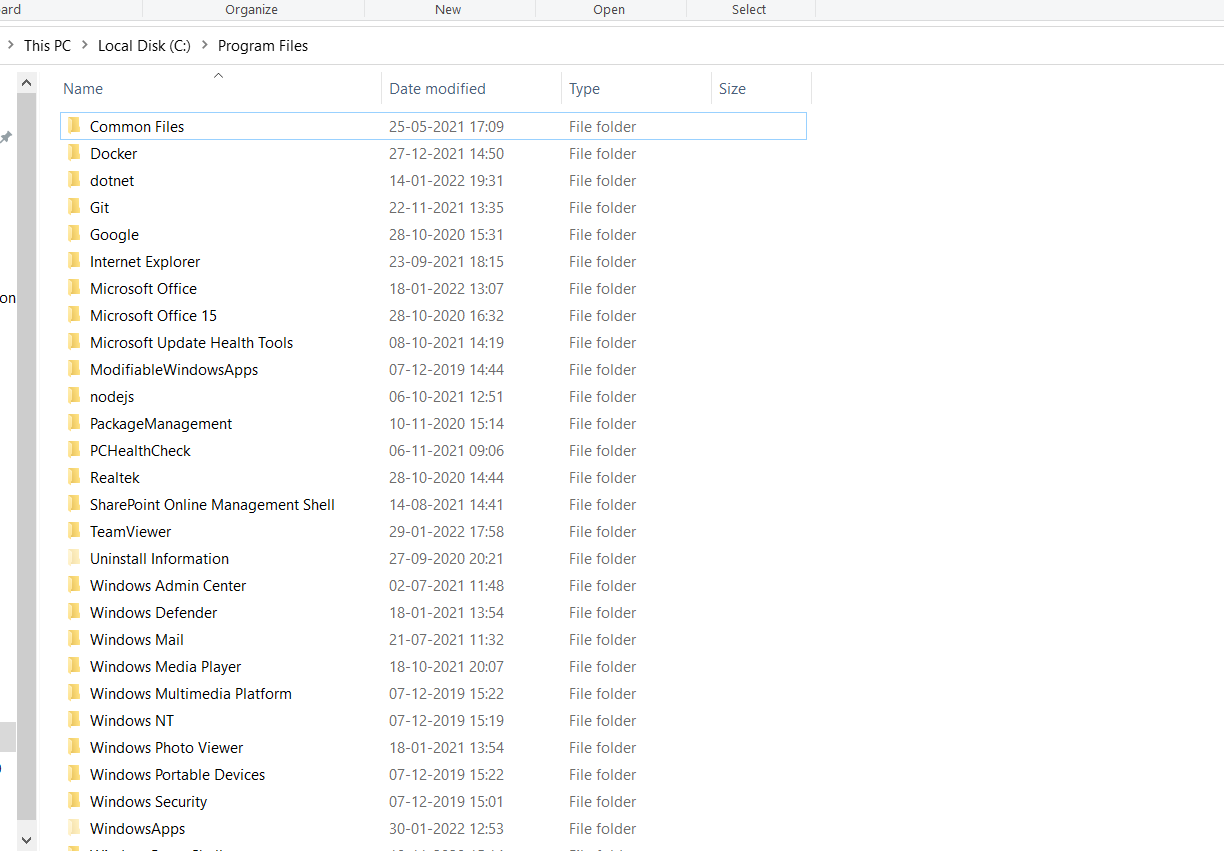Select the Windows Portable Devices folder name
1224x859 pixels.
pyautogui.click(x=178, y=774)
